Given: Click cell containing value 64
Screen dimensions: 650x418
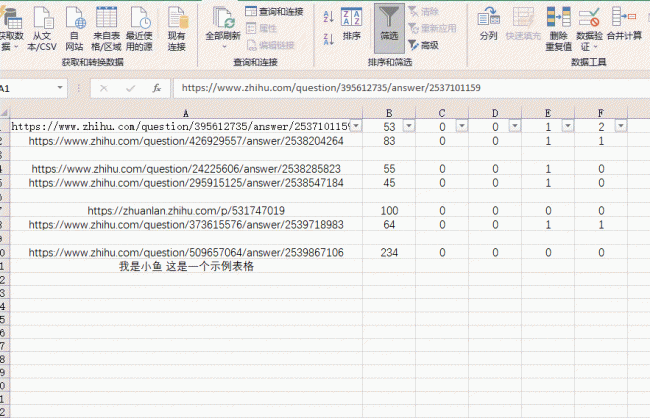Looking at the screenshot, I should tap(389, 225).
